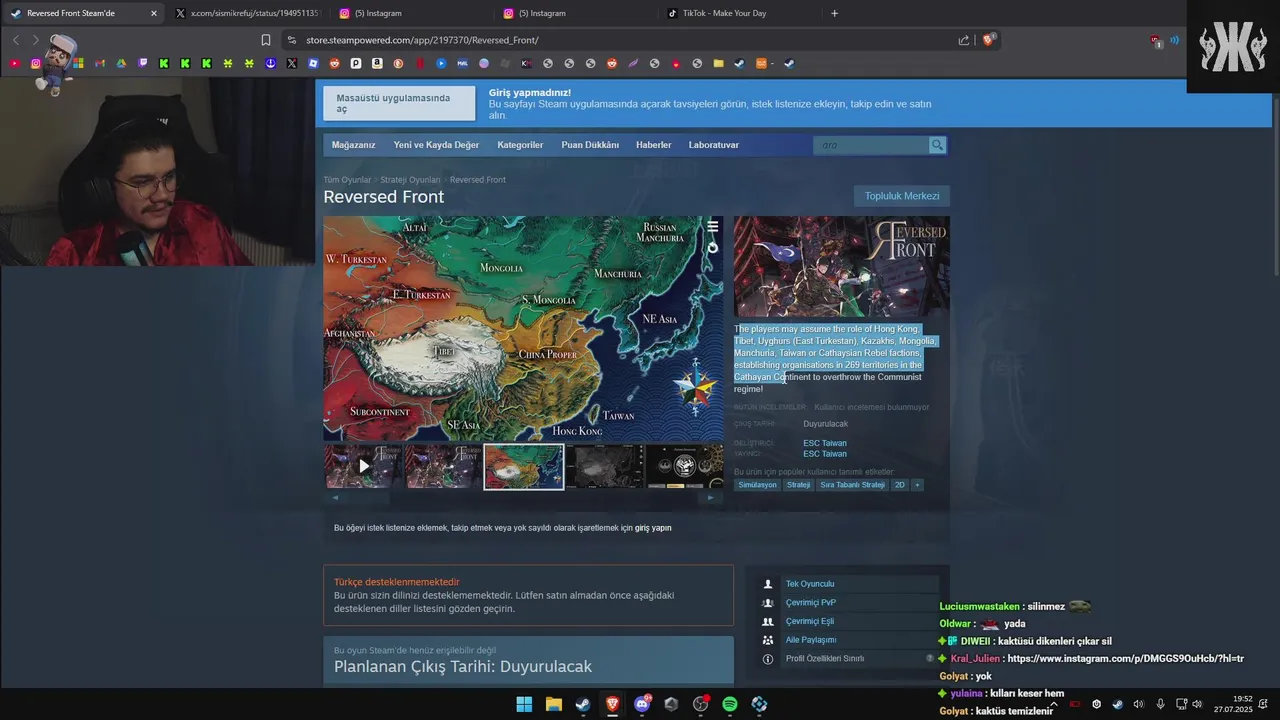This screenshot has width=1280, height=720.
Task: Open the Tüm Oyunlar breadcrumb link
Action: pos(347,180)
